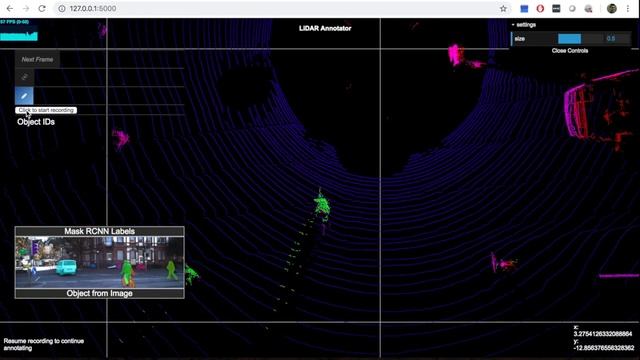This screenshot has height=360, width=640.
Task: Open the Chrome profile avatar
Action: (611, 9)
